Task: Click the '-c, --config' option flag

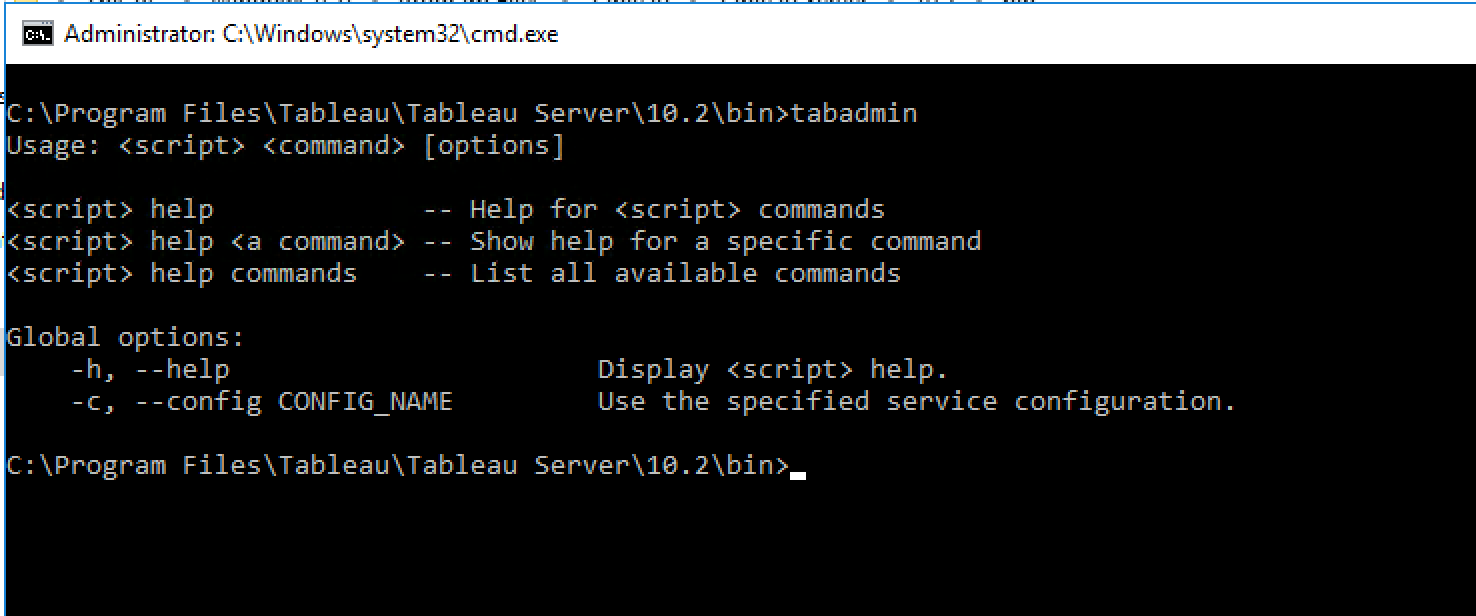Action: [166, 402]
